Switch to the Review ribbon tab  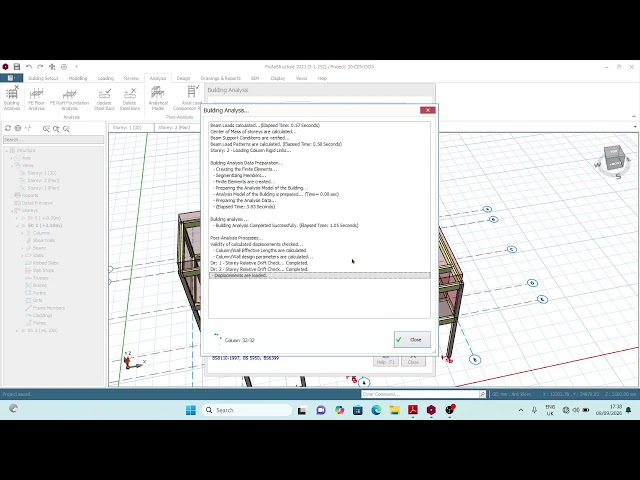pos(131,78)
